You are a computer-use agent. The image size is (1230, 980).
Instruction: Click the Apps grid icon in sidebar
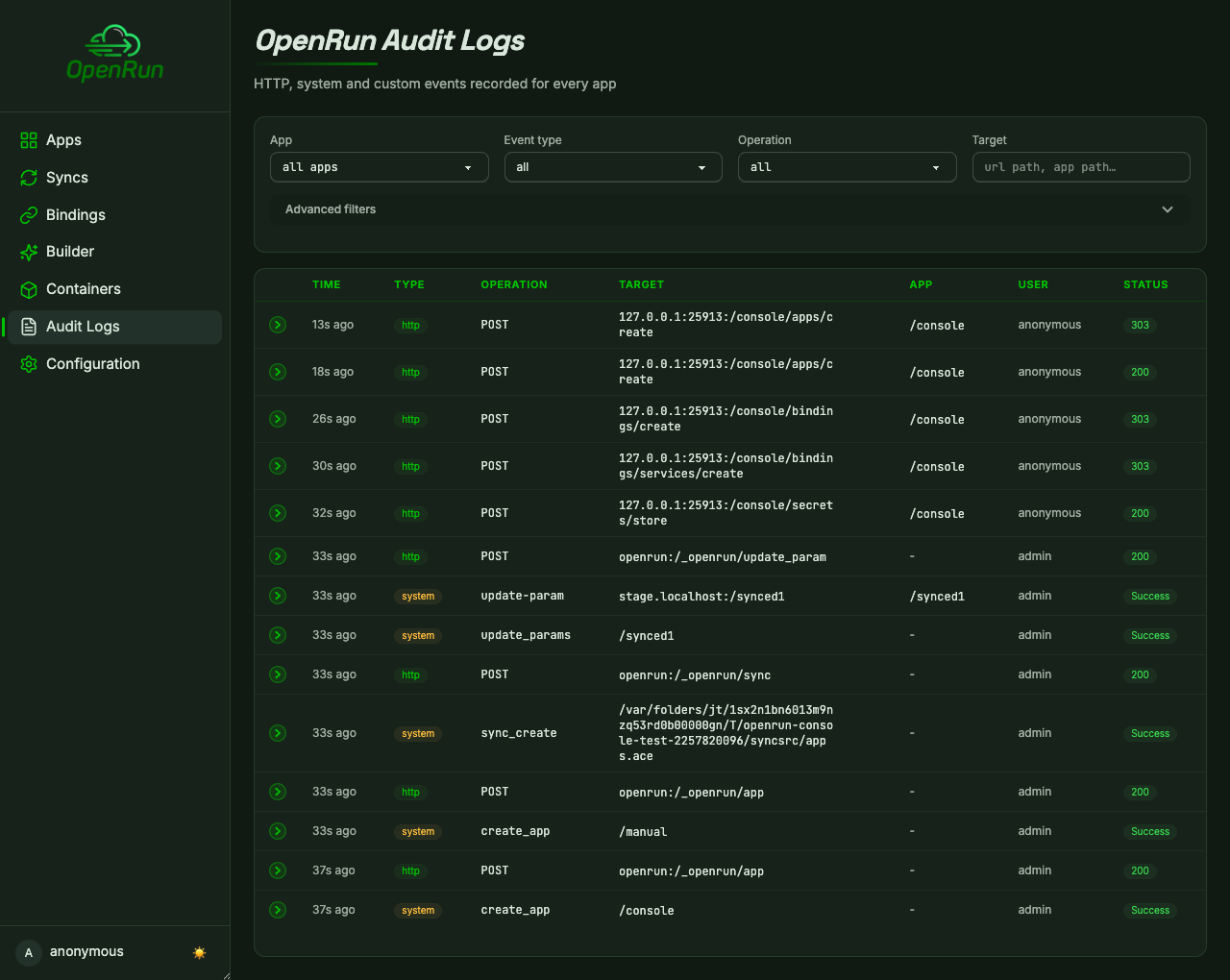tap(29, 140)
